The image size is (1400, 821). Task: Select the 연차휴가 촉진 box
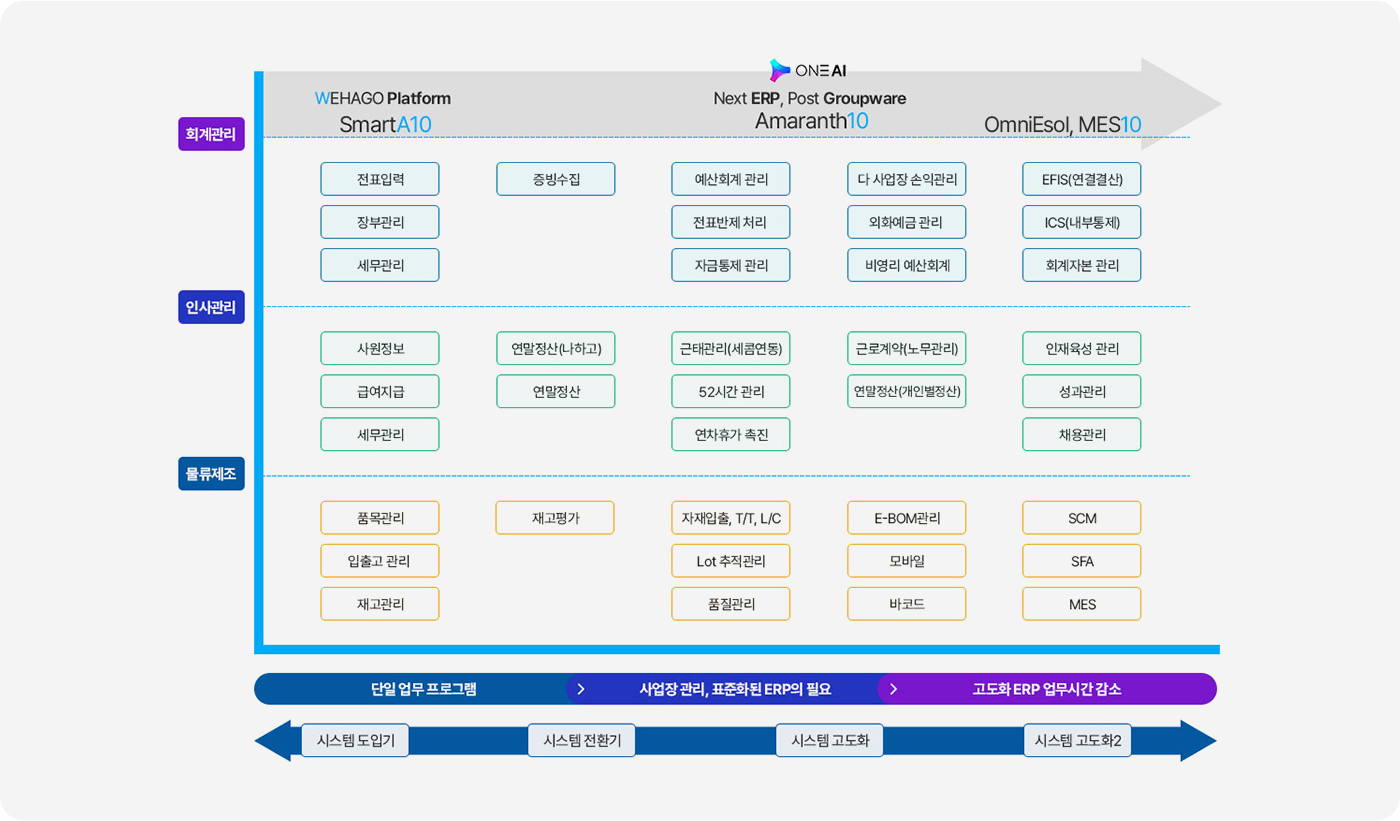pyautogui.click(x=731, y=434)
